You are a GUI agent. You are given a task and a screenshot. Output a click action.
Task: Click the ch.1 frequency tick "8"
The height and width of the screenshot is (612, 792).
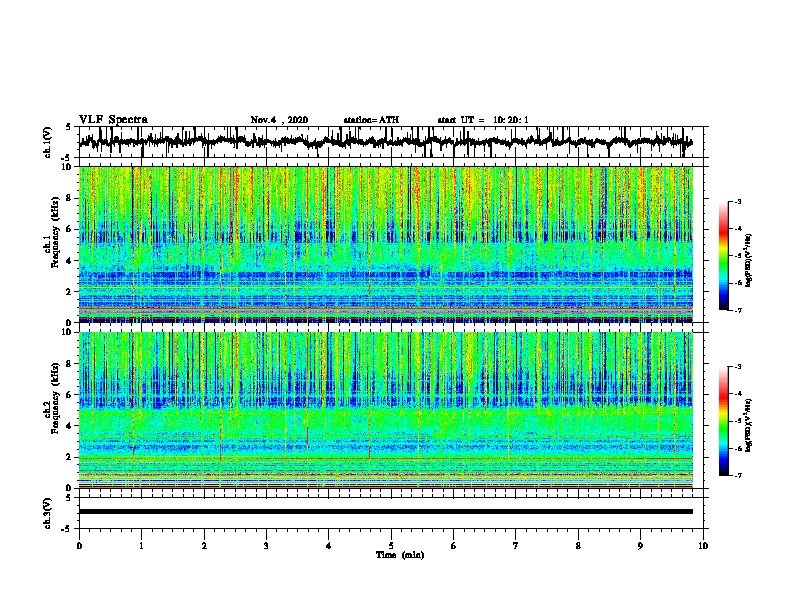point(70,198)
